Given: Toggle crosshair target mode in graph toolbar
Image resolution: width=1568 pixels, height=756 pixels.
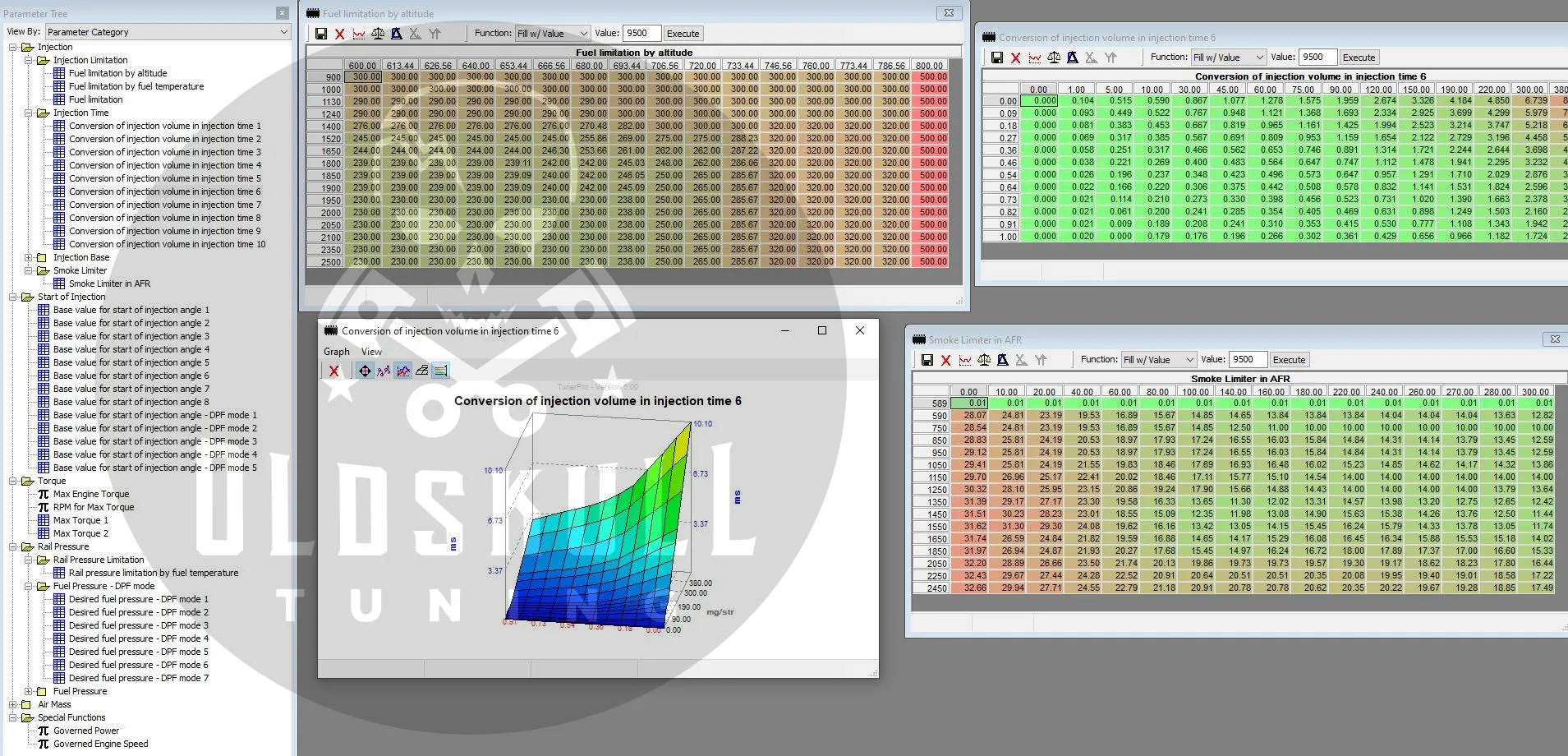Looking at the screenshot, I should (365, 371).
